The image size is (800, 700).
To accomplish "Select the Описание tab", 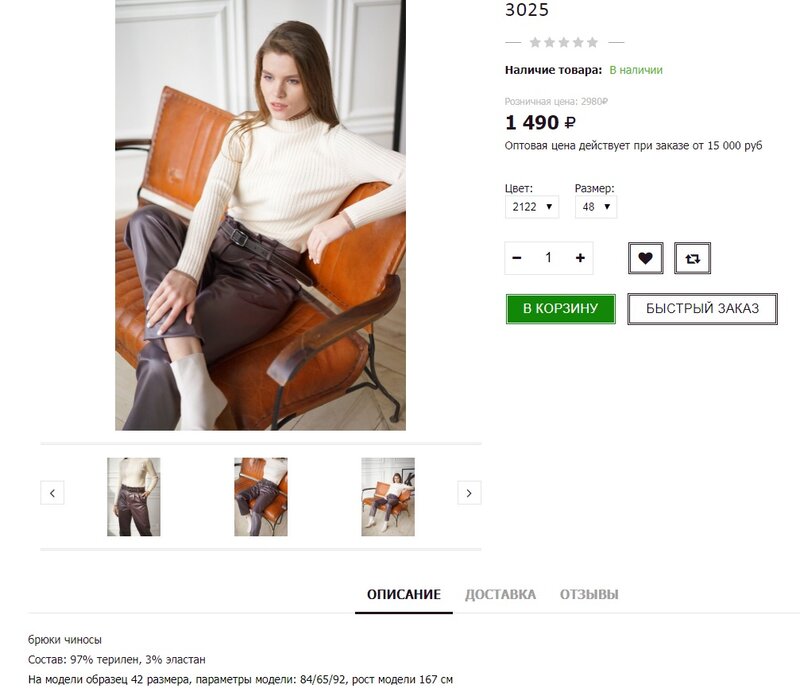I will point(404,594).
